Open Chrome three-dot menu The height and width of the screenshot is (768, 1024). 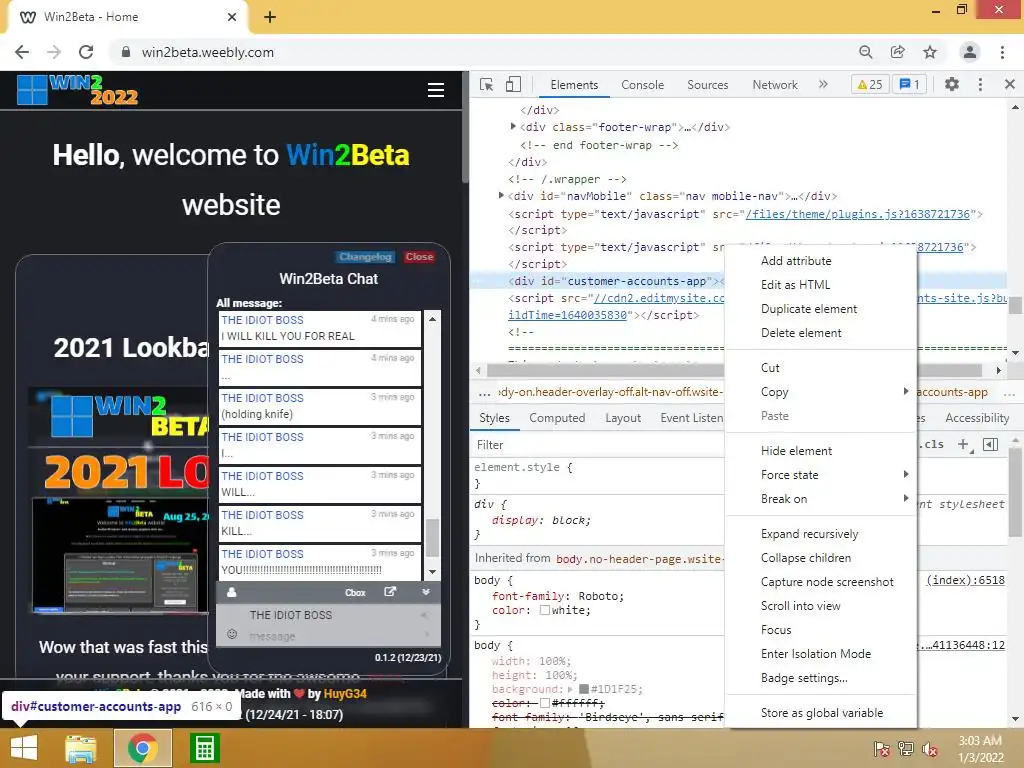[1002, 52]
